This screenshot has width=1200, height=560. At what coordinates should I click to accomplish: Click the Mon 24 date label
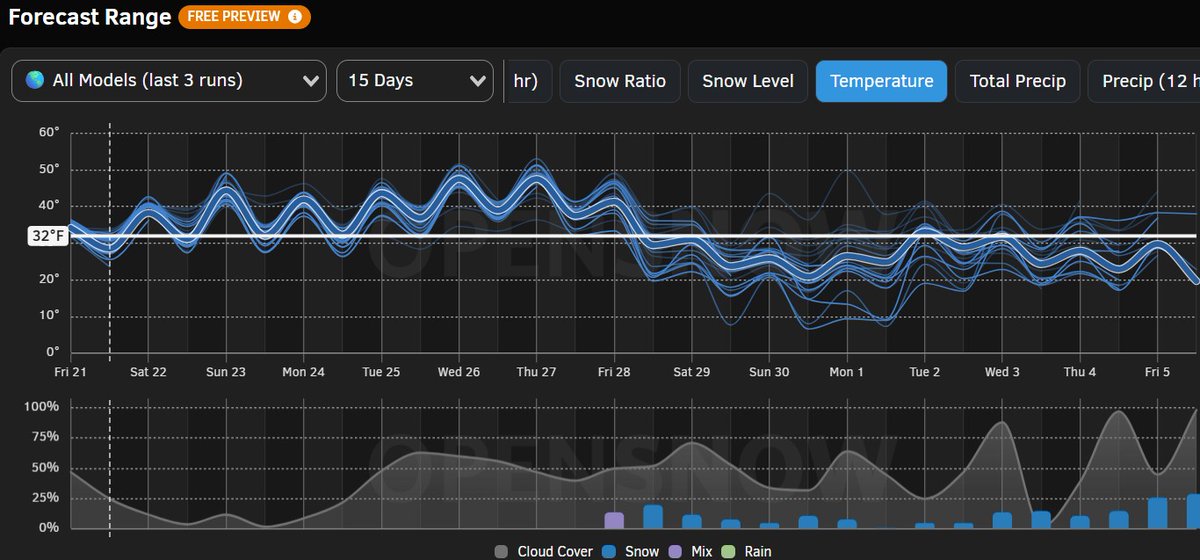coord(304,372)
